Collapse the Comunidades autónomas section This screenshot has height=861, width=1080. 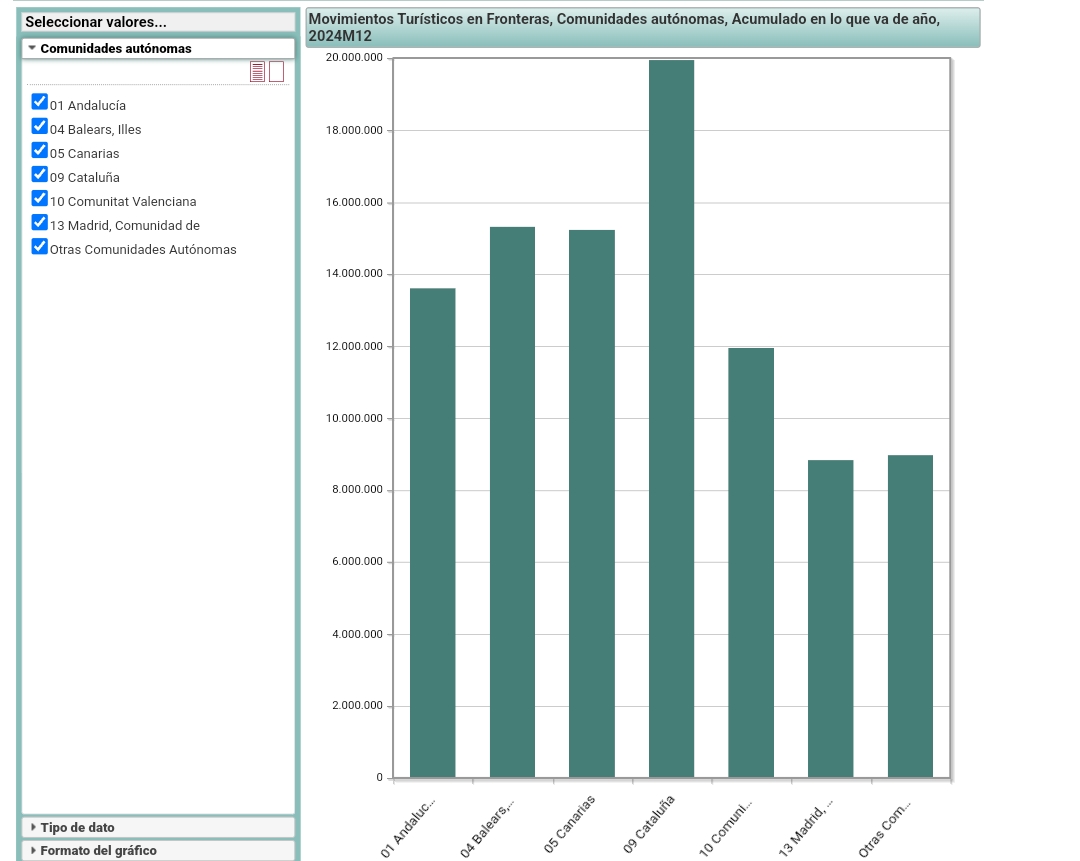tap(110, 48)
